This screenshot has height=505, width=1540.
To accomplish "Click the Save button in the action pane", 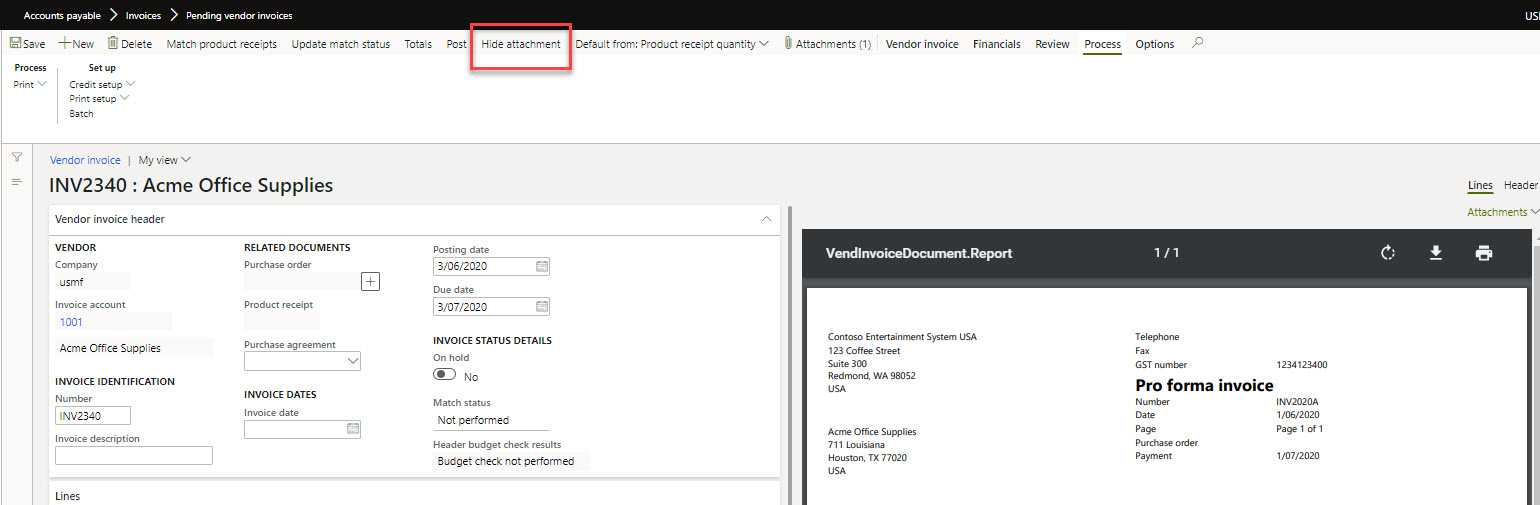I will 28,44.
